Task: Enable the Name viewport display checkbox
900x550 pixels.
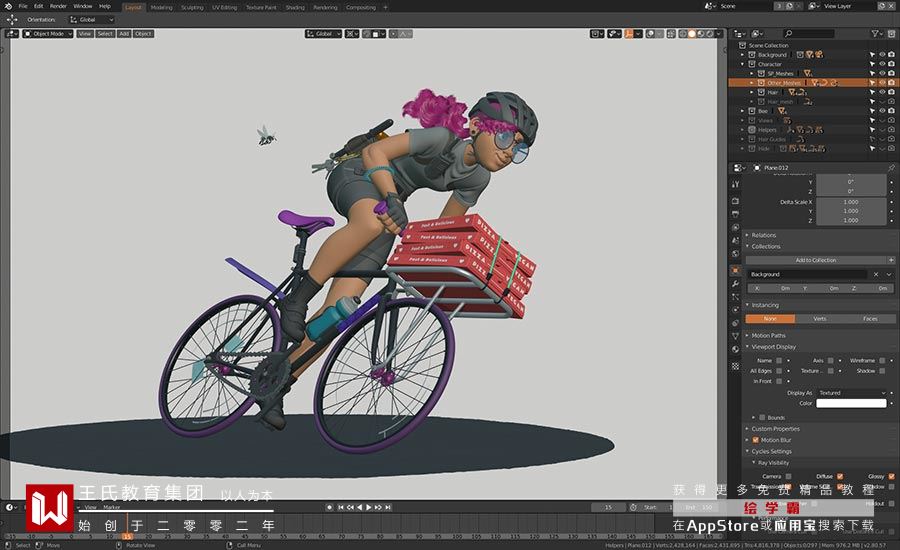Action: click(779, 361)
